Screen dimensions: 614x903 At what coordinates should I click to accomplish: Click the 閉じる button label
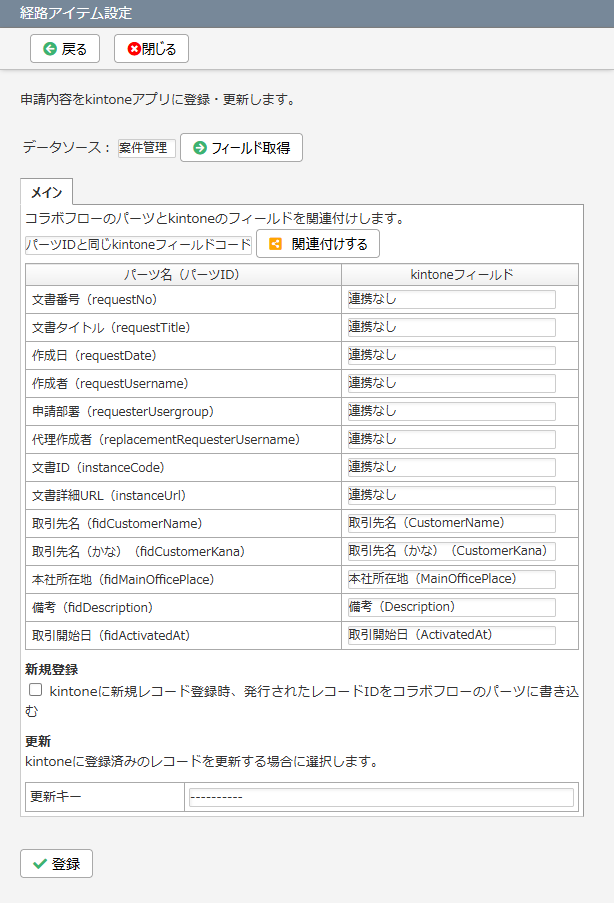[159, 49]
